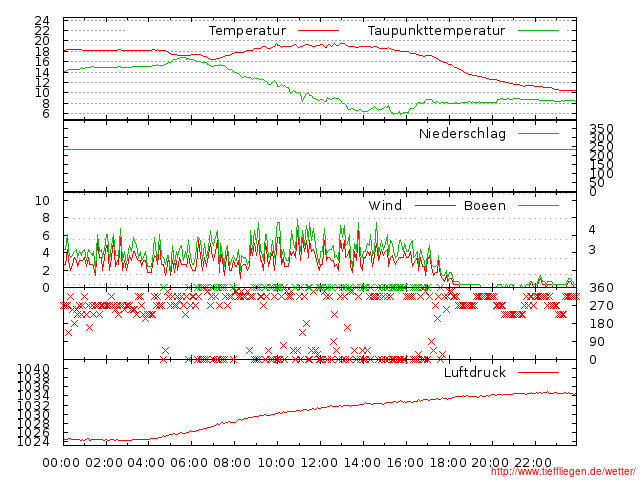Image resolution: width=640 pixels, height=480 pixels.
Task: Click the 1040 pressure axis value
Action: coord(33,369)
